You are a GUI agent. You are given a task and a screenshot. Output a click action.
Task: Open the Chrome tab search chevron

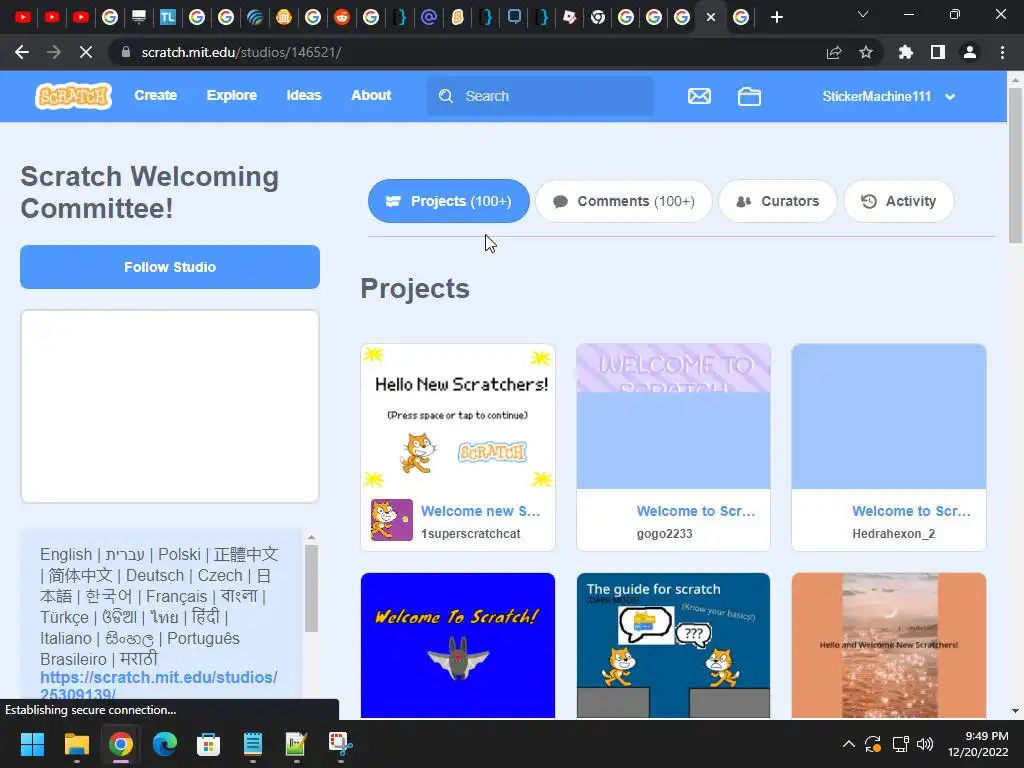pos(863,14)
